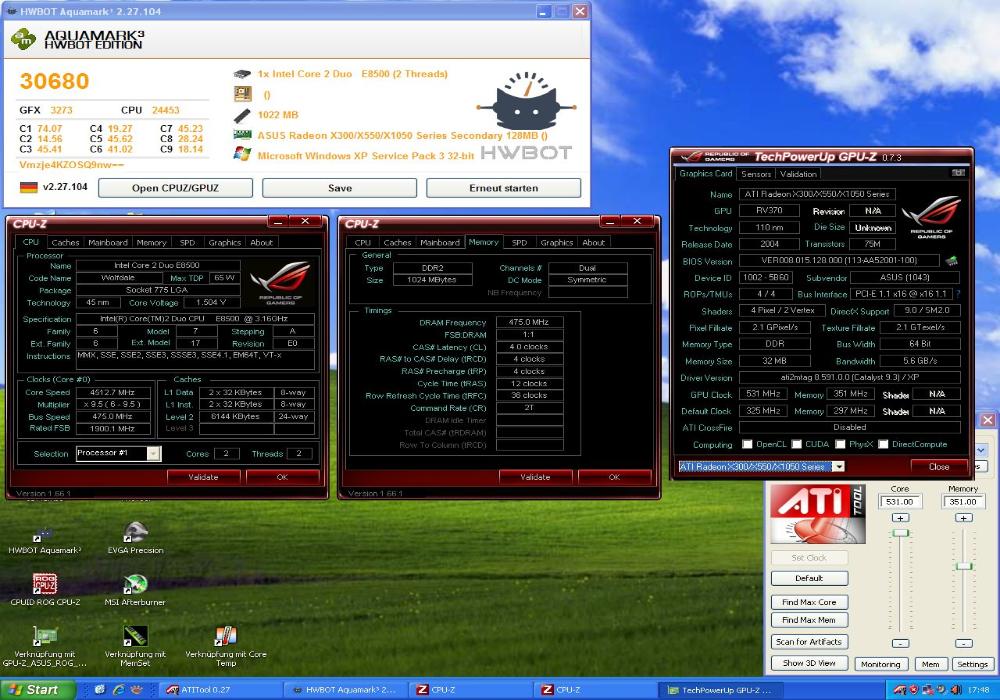Image resolution: width=1000 pixels, height=700 pixels.
Task: Click the network computers tray icon
Action: click(928, 690)
